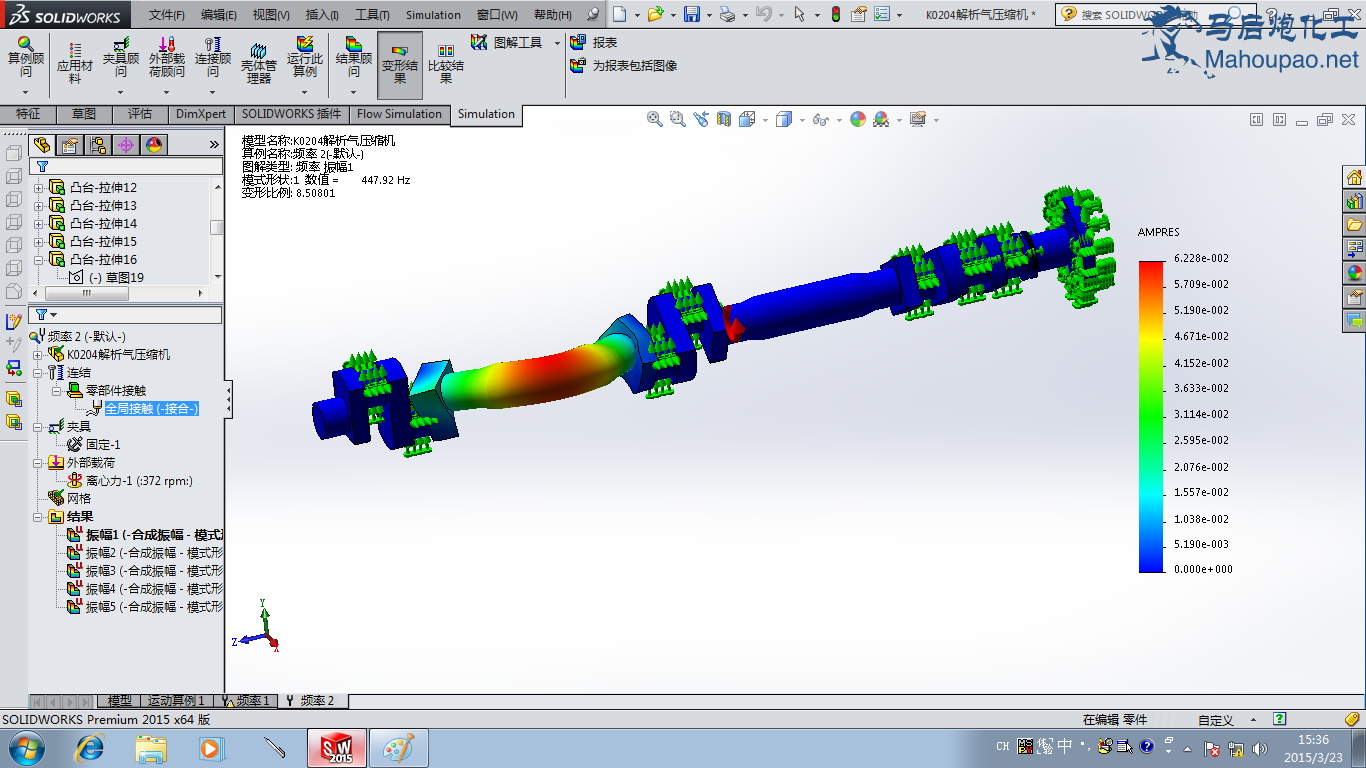Open the Simulation menu
The height and width of the screenshot is (768, 1366).
tap(433, 15)
